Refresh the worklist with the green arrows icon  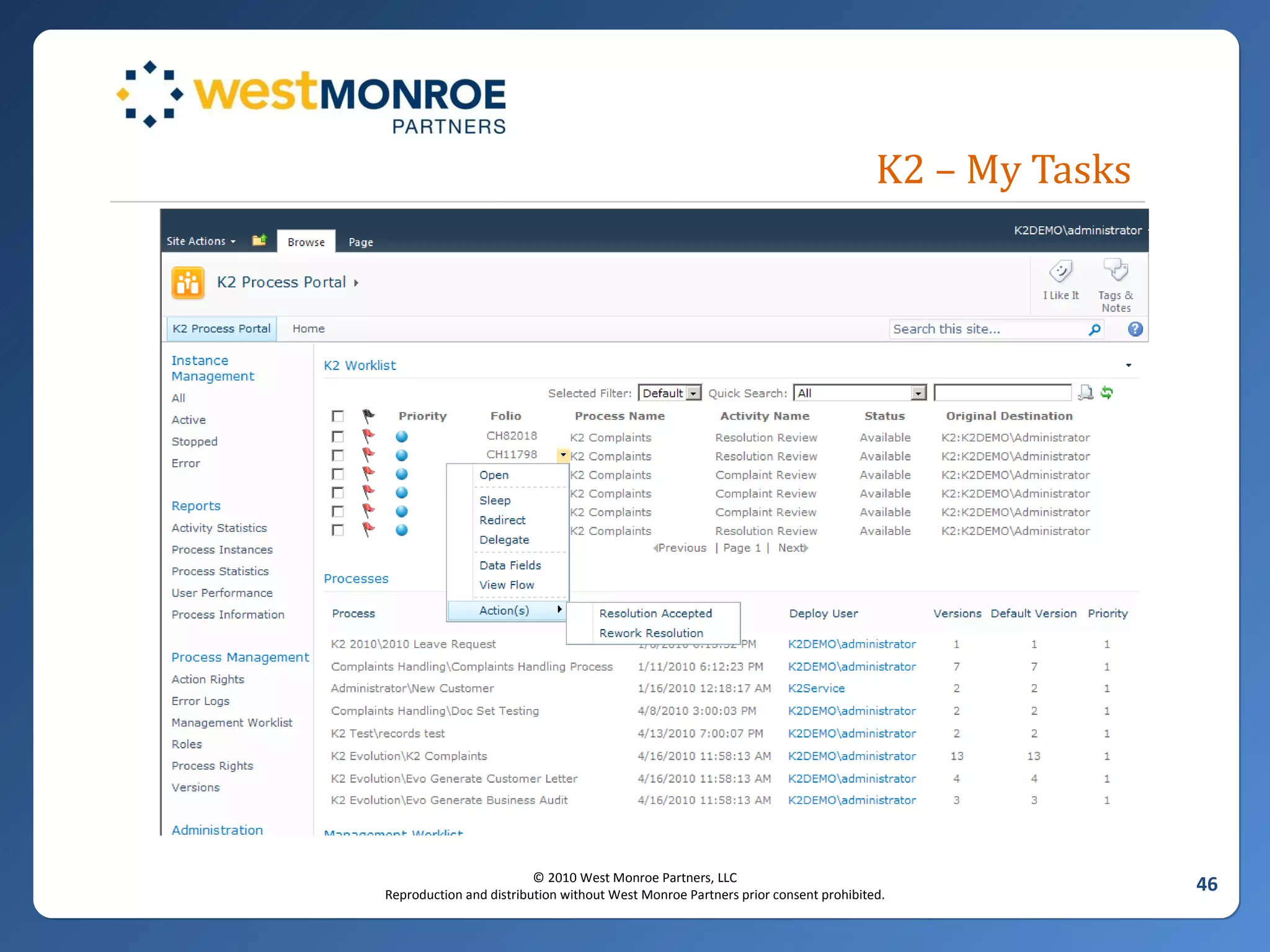click(x=1107, y=392)
